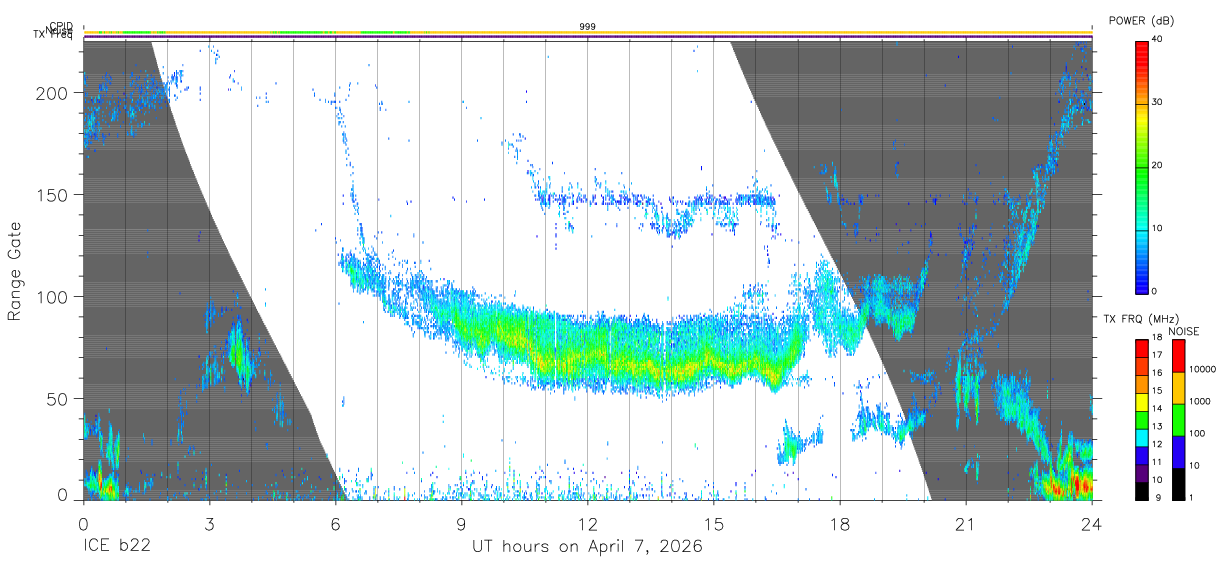Image resolution: width=1228 pixels, height=567 pixels.
Task: Click the '30' label on POWER scale
Action: 1158,102
